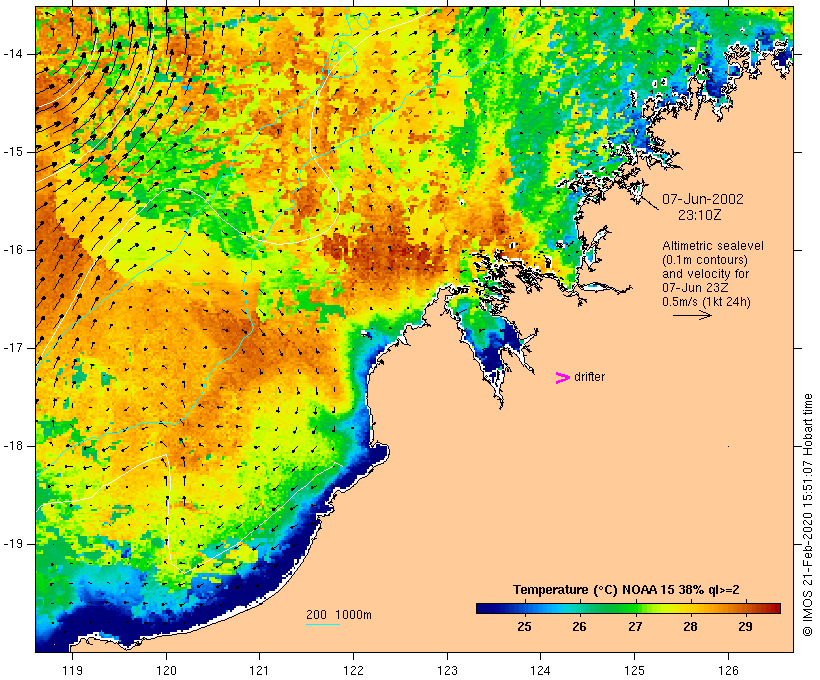
Task: Click the Temperature NOAA 15 colorbar title
Action: click(627, 590)
